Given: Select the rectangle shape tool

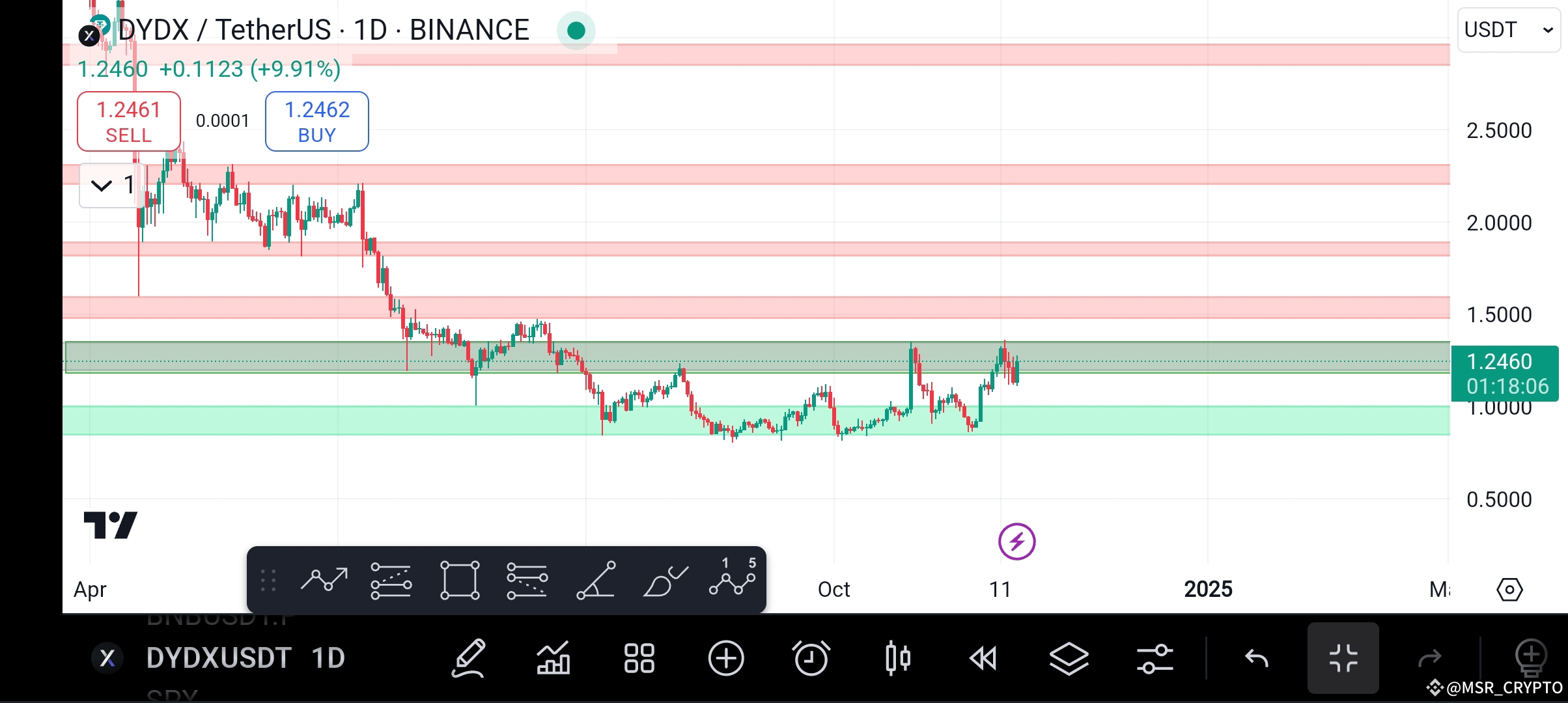Looking at the screenshot, I should [x=460, y=580].
